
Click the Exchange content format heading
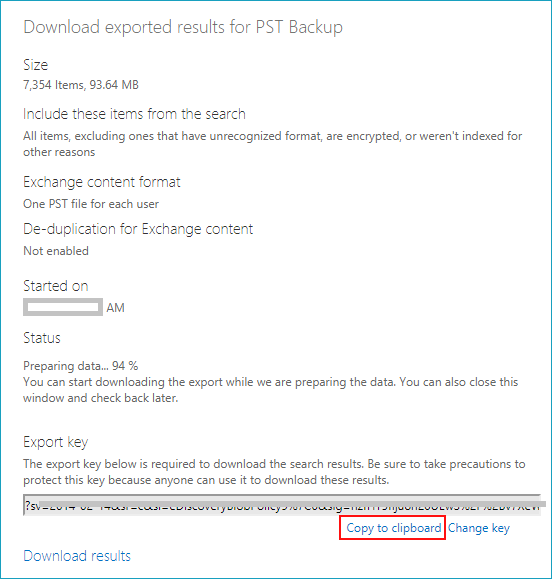point(102,182)
